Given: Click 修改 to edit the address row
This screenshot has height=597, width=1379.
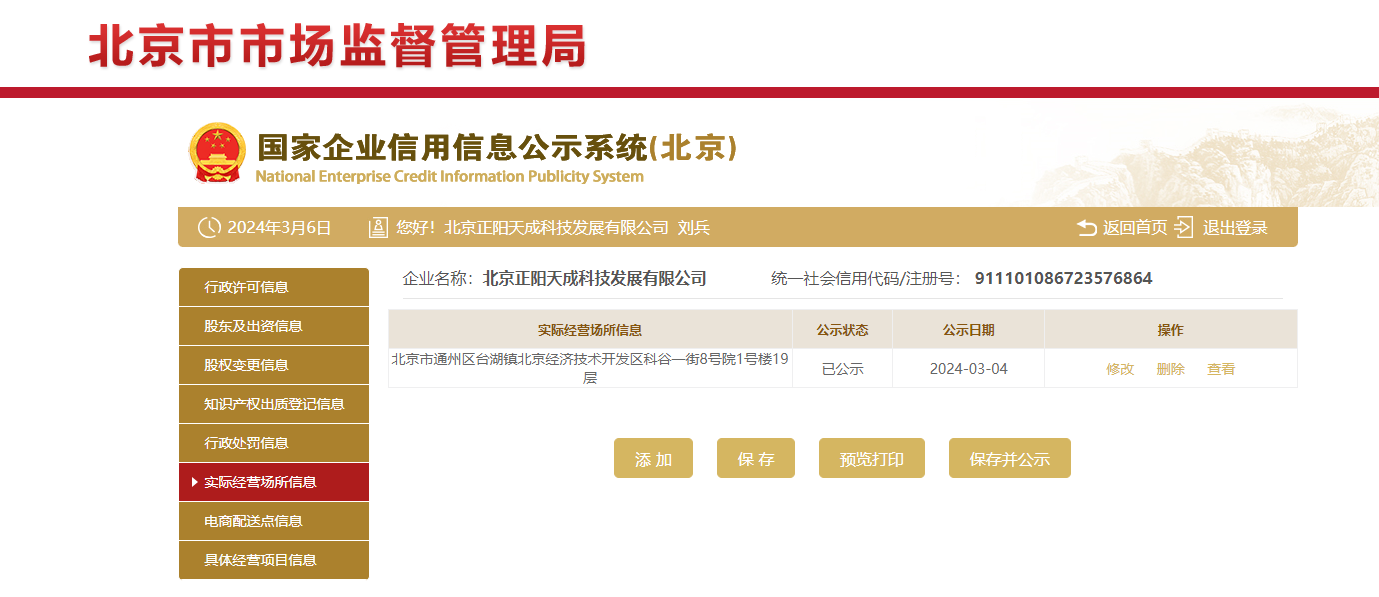Looking at the screenshot, I should pos(1120,369).
